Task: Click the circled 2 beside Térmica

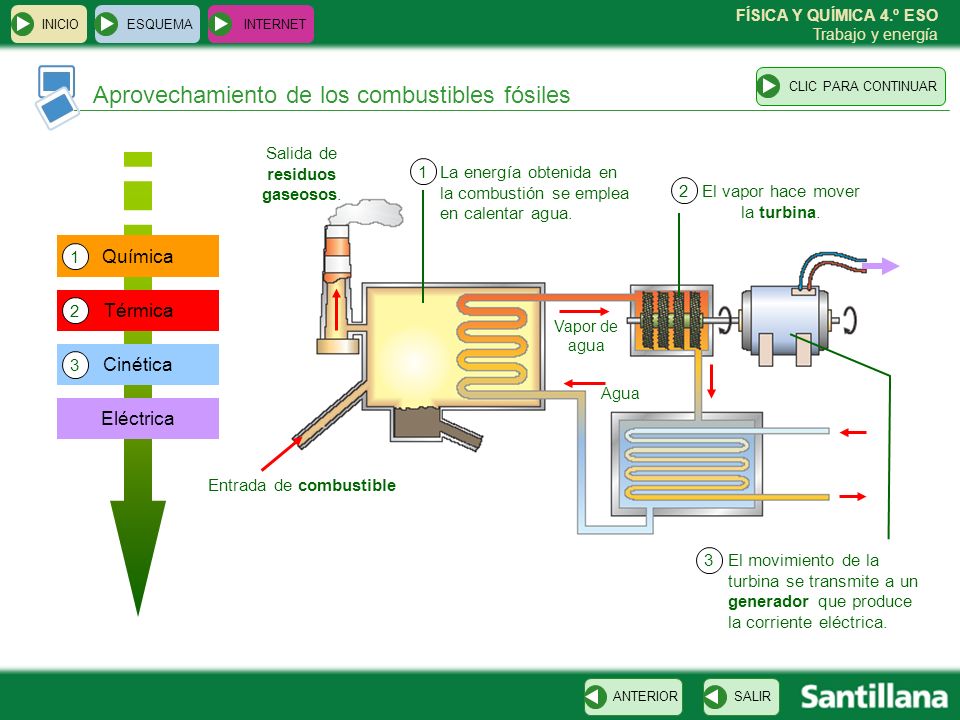Action: click(x=75, y=311)
